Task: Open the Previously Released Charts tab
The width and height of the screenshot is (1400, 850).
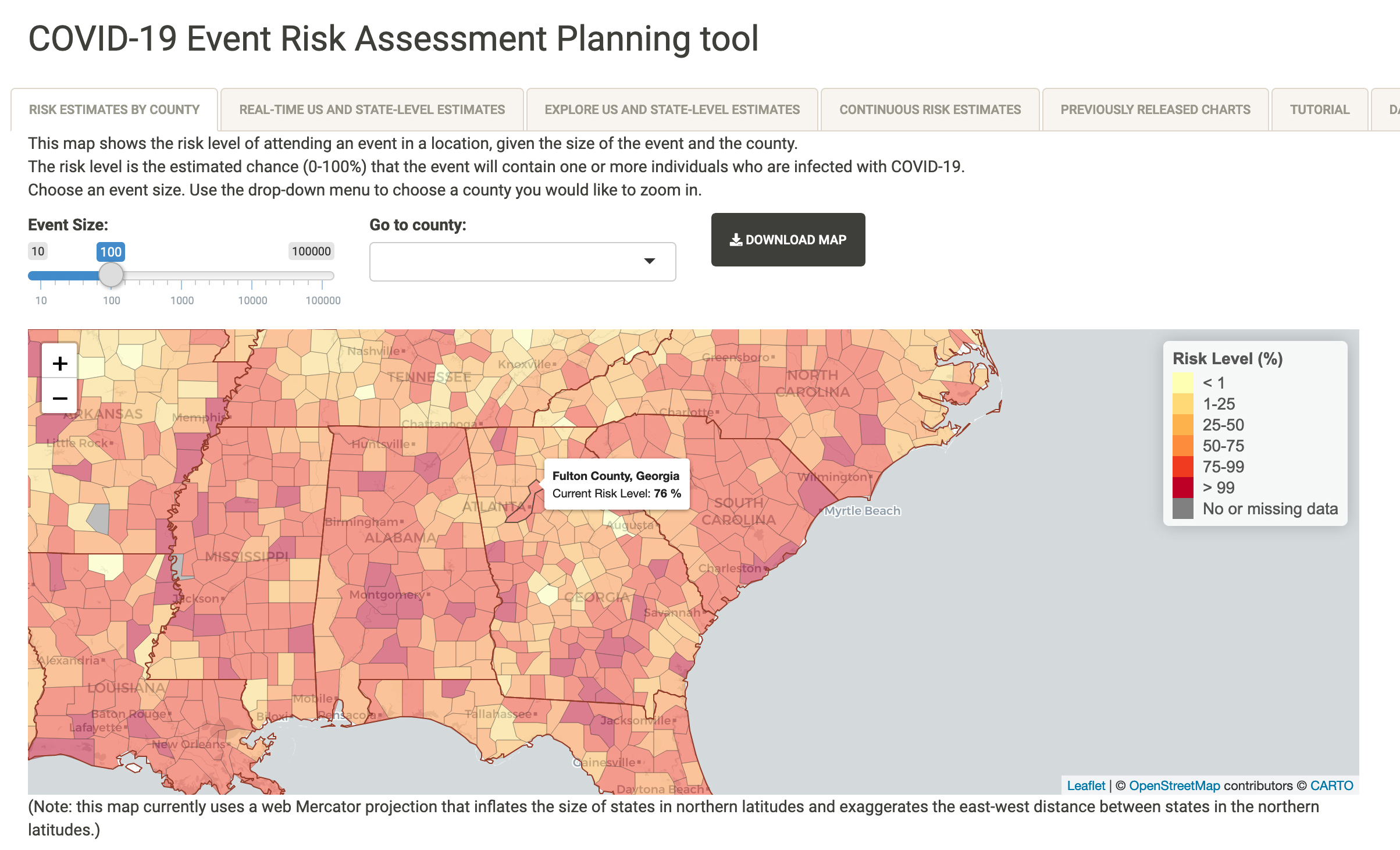Action: (1155, 109)
